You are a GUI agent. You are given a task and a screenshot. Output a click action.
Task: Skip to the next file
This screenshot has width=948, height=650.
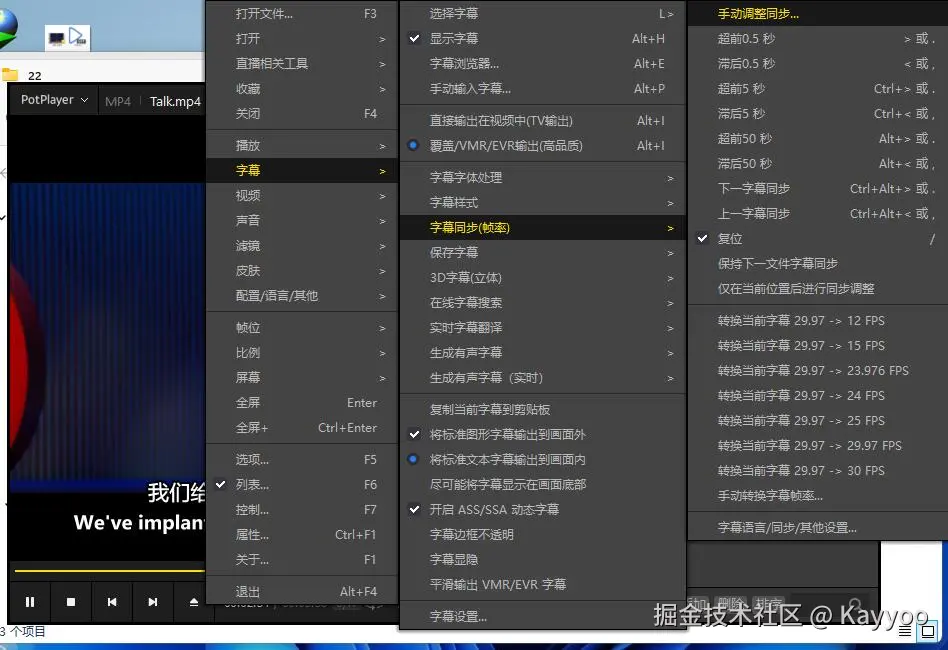[x=152, y=602]
